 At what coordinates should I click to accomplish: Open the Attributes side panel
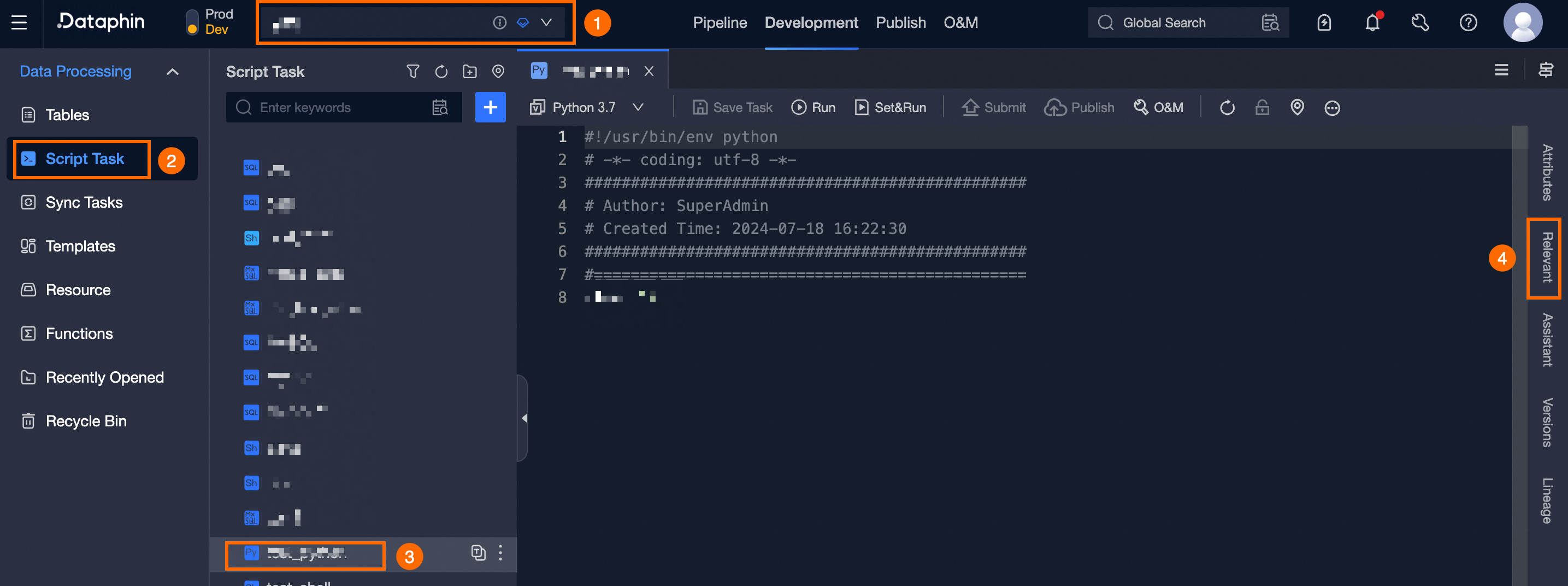coord(1547,172)
